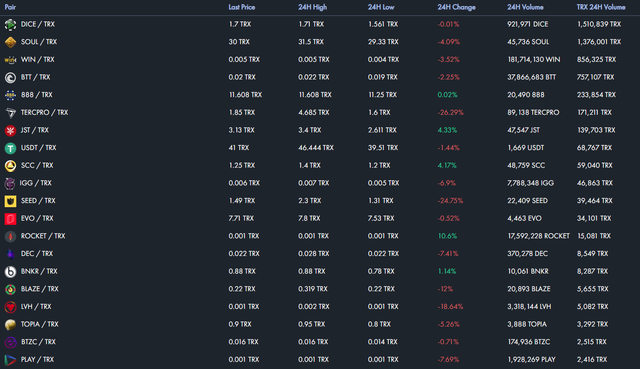Open the IGG / TRX pair
640x369 pixels.
pyautogui.click(x=36, y=183)
